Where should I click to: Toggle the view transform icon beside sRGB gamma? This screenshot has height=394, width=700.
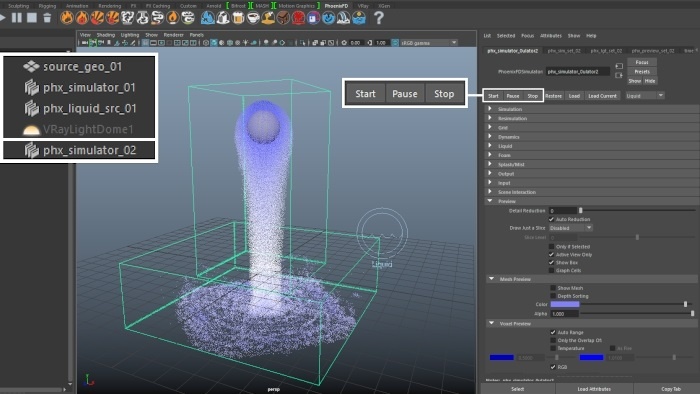(395, 43)
